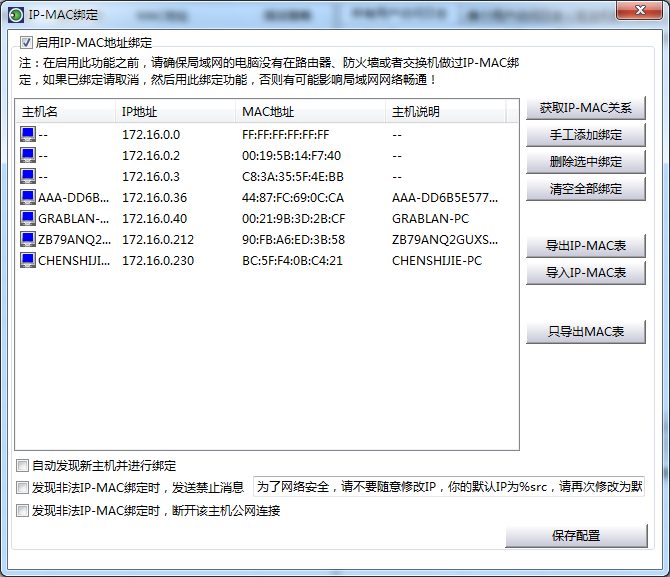Click the warning message text field

point(449,487)
